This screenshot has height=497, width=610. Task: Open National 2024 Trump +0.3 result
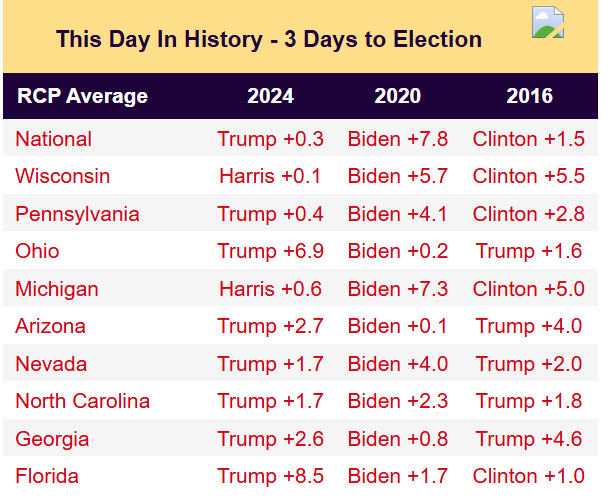[x=270, y=139]
